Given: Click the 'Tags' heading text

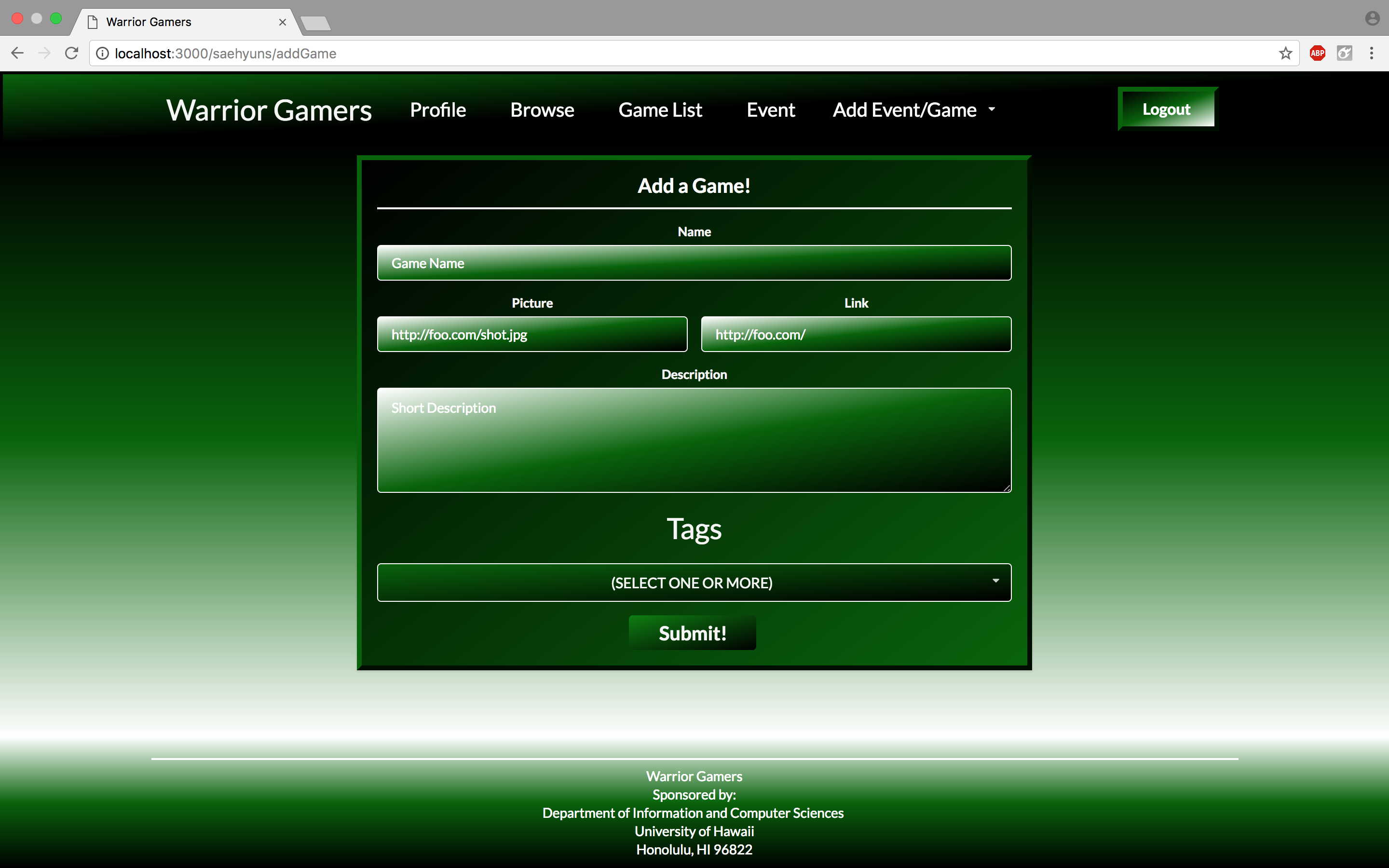Looking at the screenshot, I should pos(694,529).
